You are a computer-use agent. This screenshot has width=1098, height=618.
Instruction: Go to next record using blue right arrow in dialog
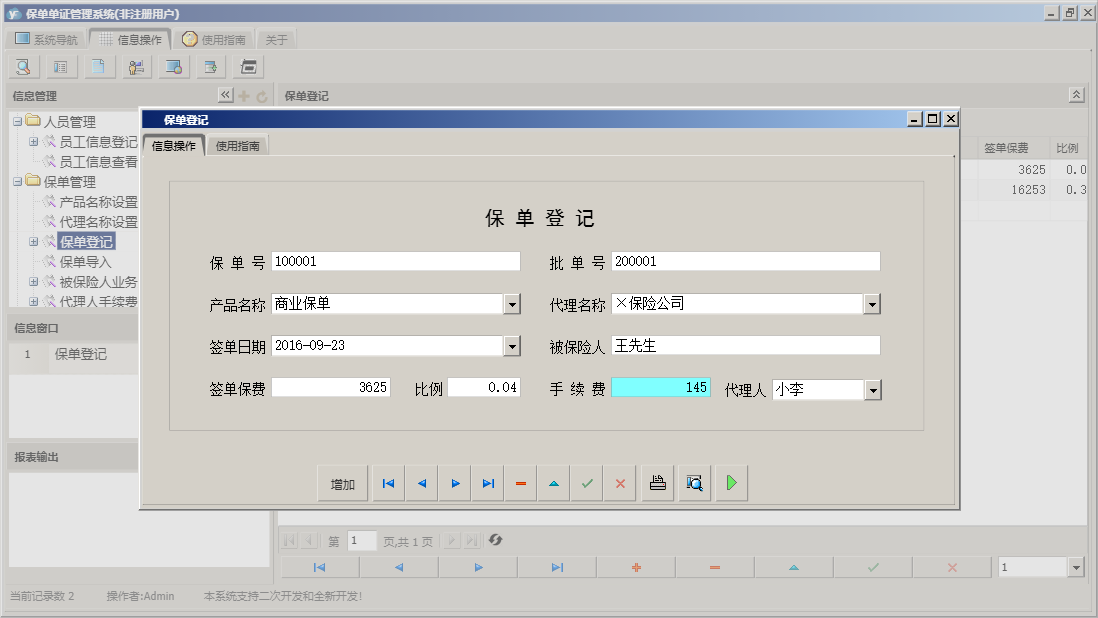[455, 484]
